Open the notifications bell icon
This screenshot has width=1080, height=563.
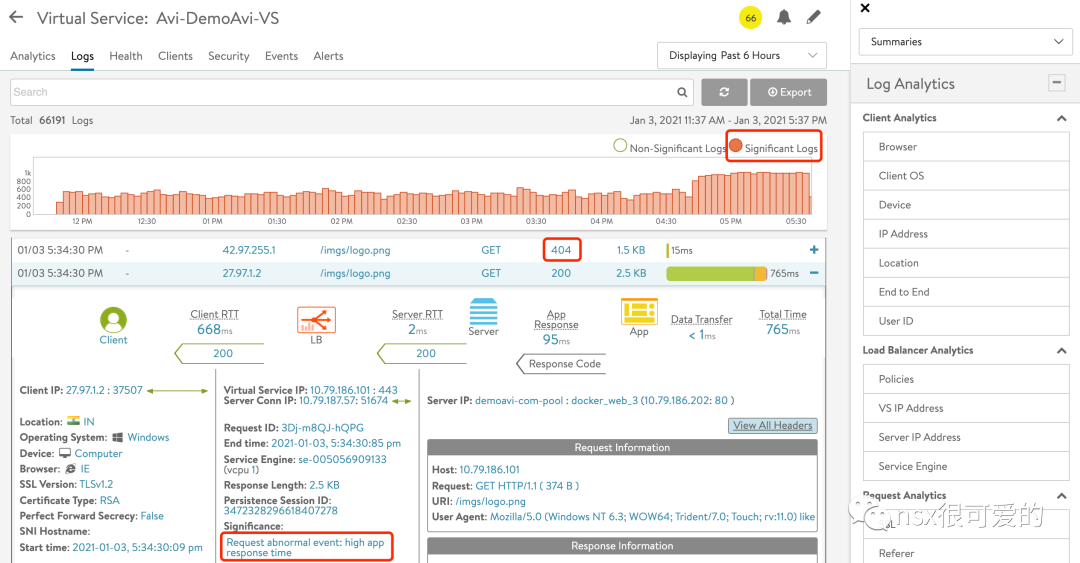[784, 17]
